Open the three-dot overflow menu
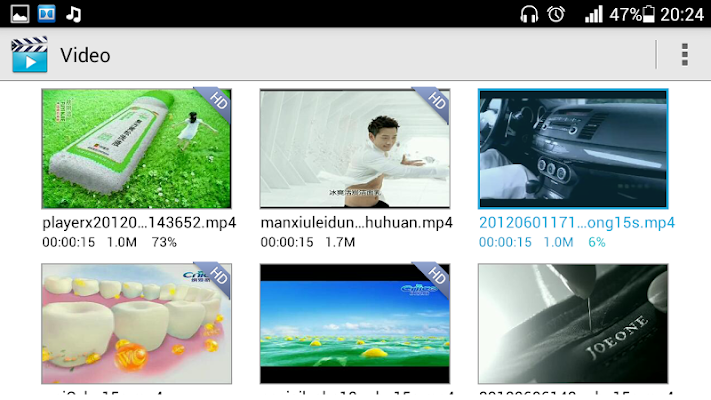Screen dimensions: 711x400 (685, 55)
